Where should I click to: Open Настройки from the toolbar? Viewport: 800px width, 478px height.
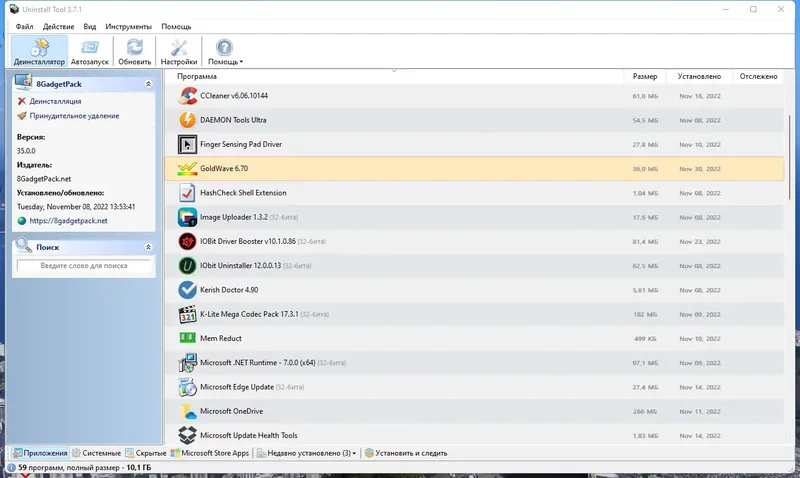coord(179,51)
